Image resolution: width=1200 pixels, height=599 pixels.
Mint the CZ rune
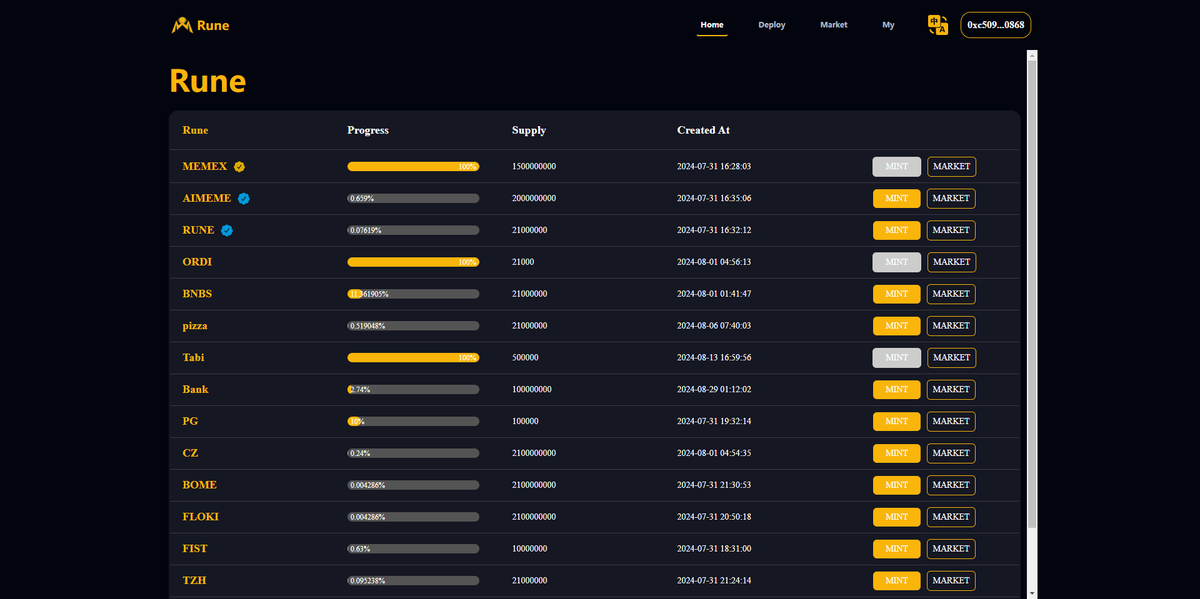[x=897, y=453]
